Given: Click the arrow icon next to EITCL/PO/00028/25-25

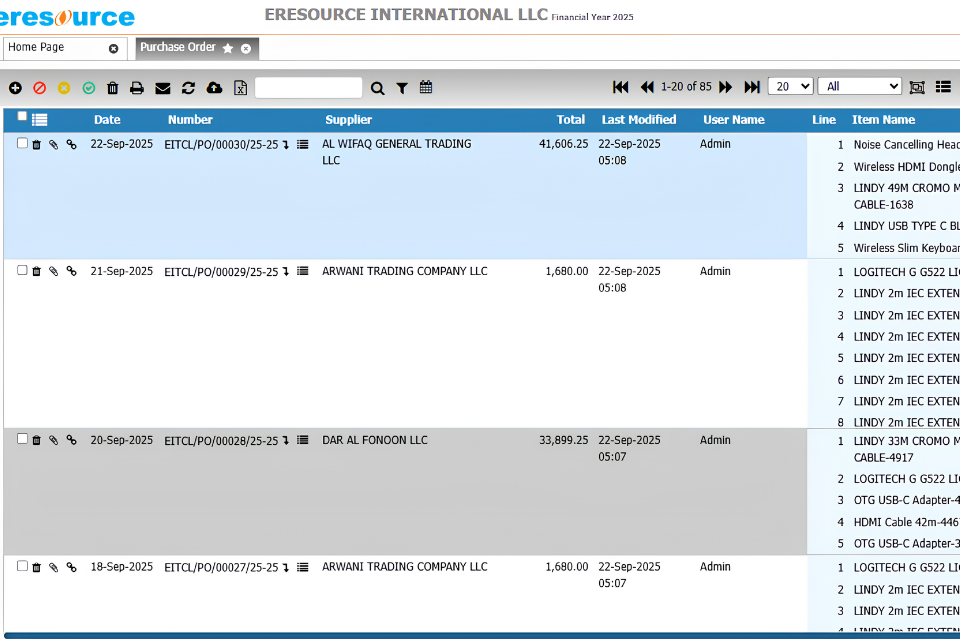Looking at the screenshot, I should (286, 441).
